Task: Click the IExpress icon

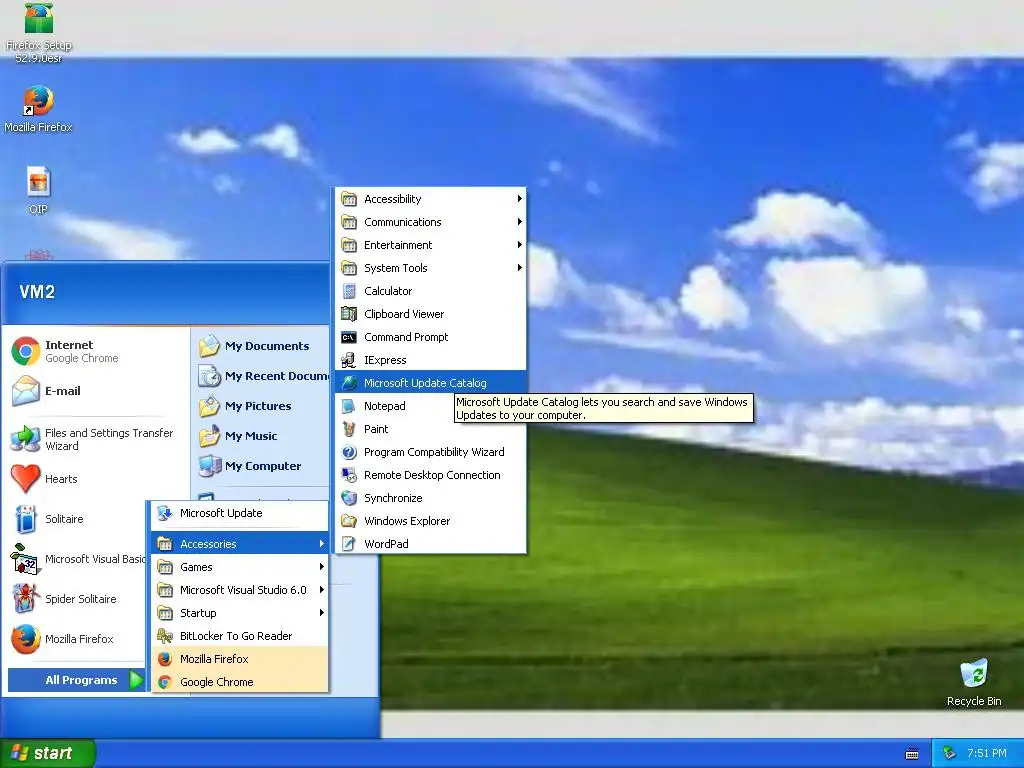Action: 349,360
